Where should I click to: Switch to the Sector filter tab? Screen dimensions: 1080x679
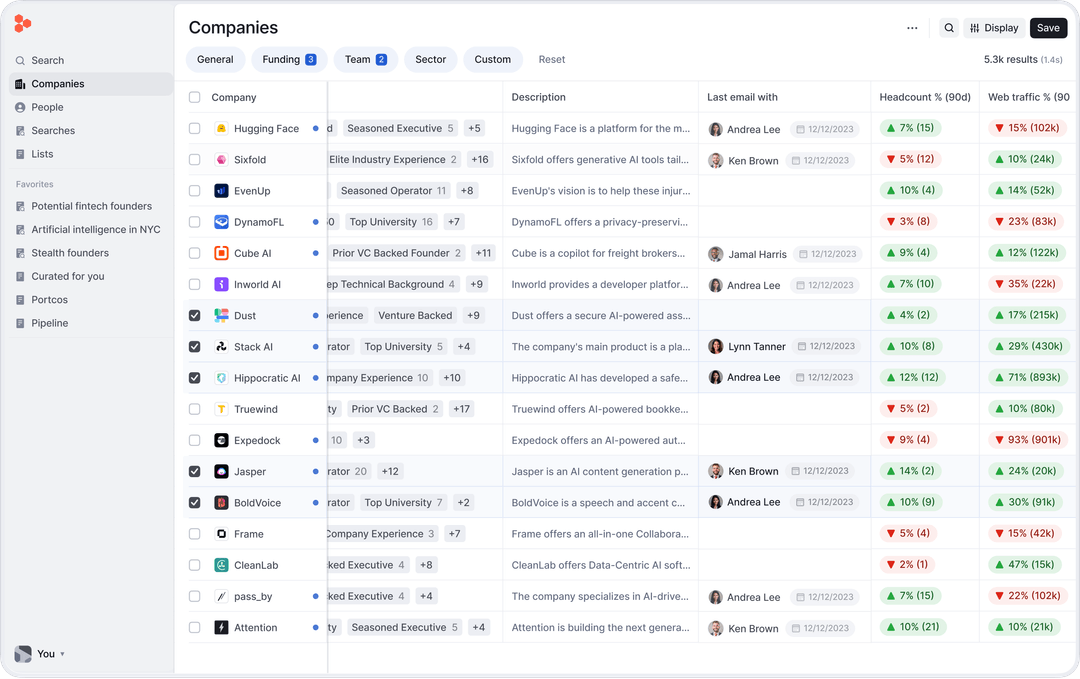pos(430,59)
